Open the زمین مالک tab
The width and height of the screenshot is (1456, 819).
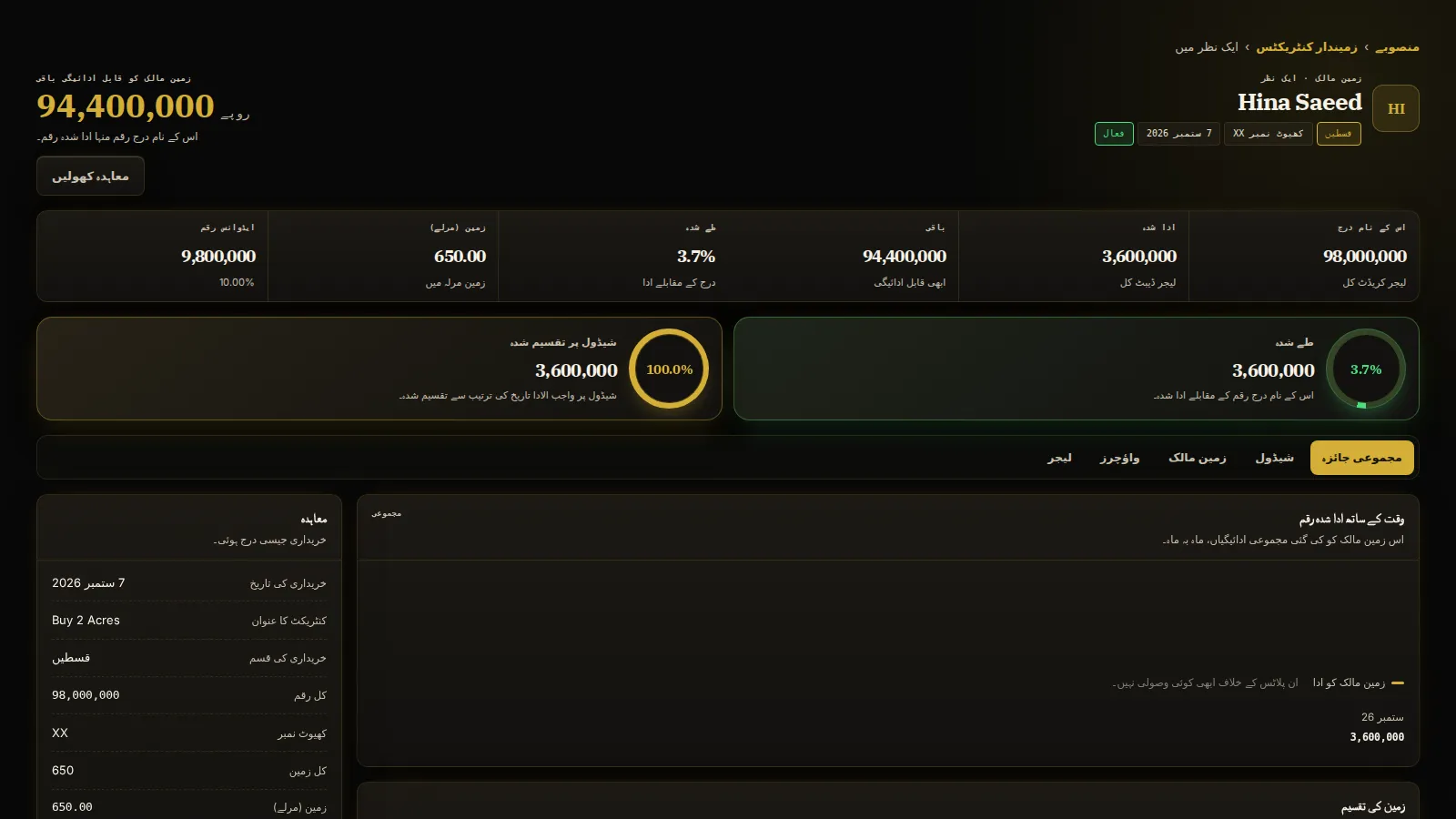[x=1197, y=458]
